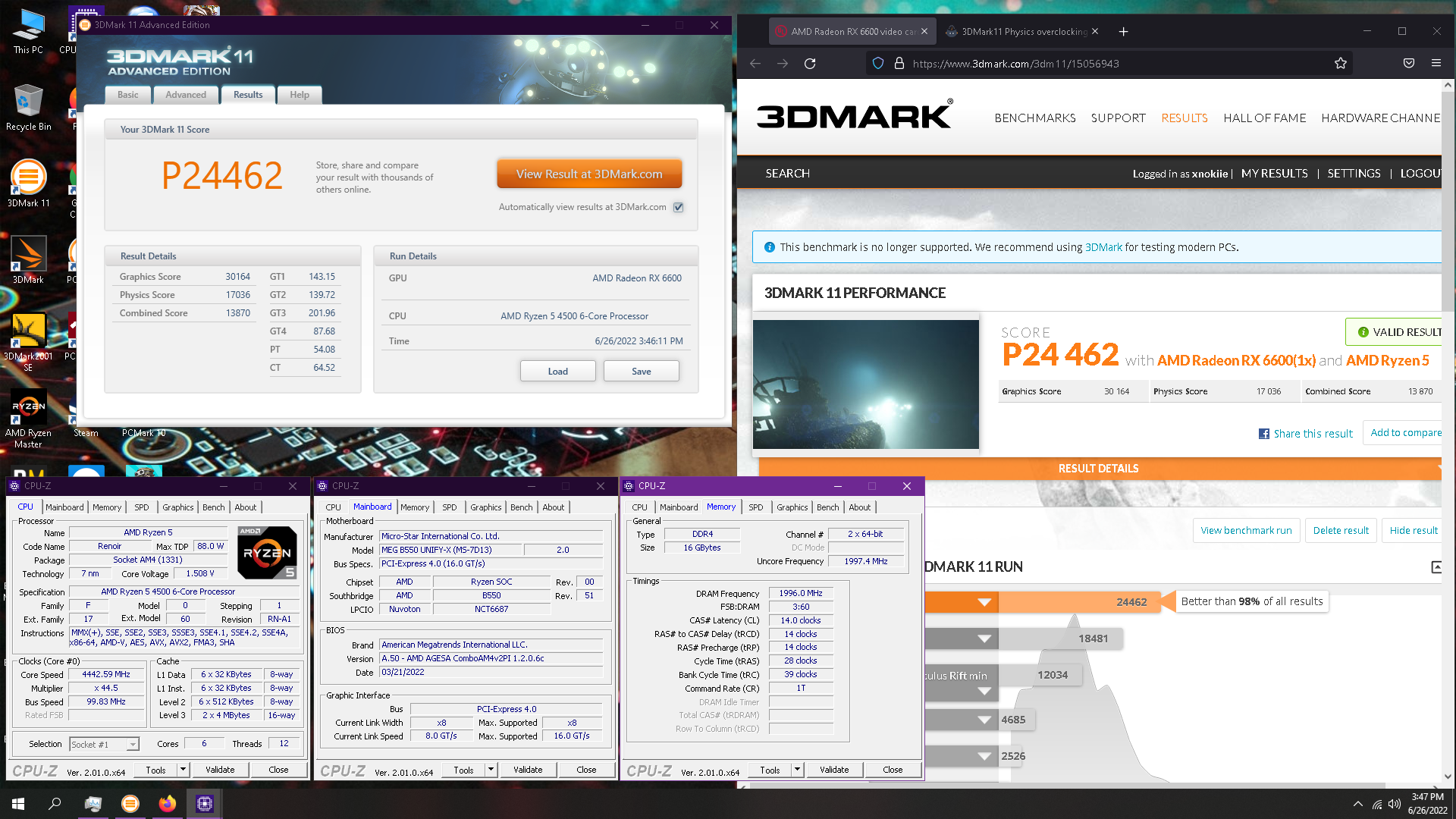The height and width of the screenshot is (819, 1456).
Task: Open Tools dropdown arrow in CPU-Z Memory window
Action: click(797, 770)
